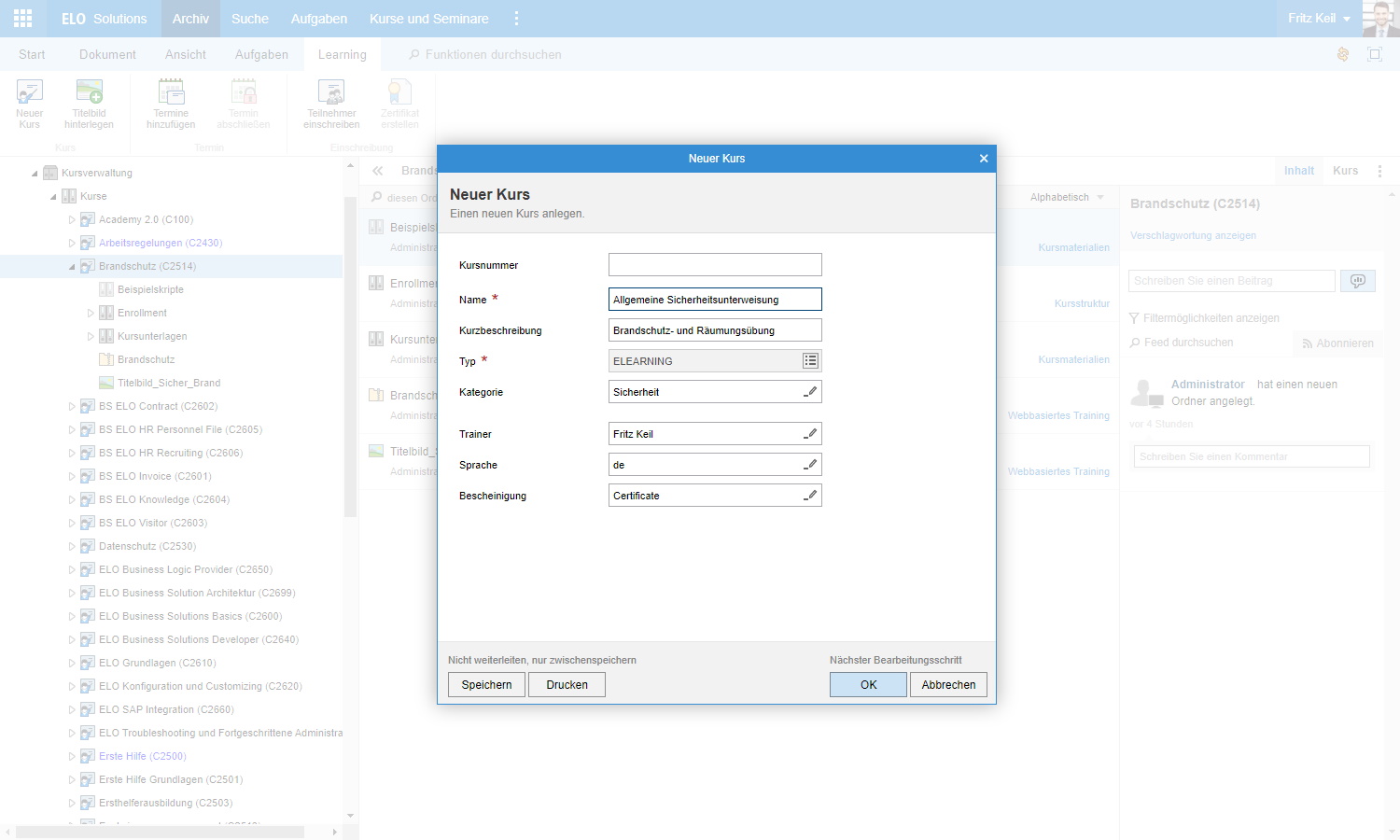Image resolution: width=1400 pixels, height=840 pixels.
Task: Click into the Kursnummer input field
Action: point(715,265)
